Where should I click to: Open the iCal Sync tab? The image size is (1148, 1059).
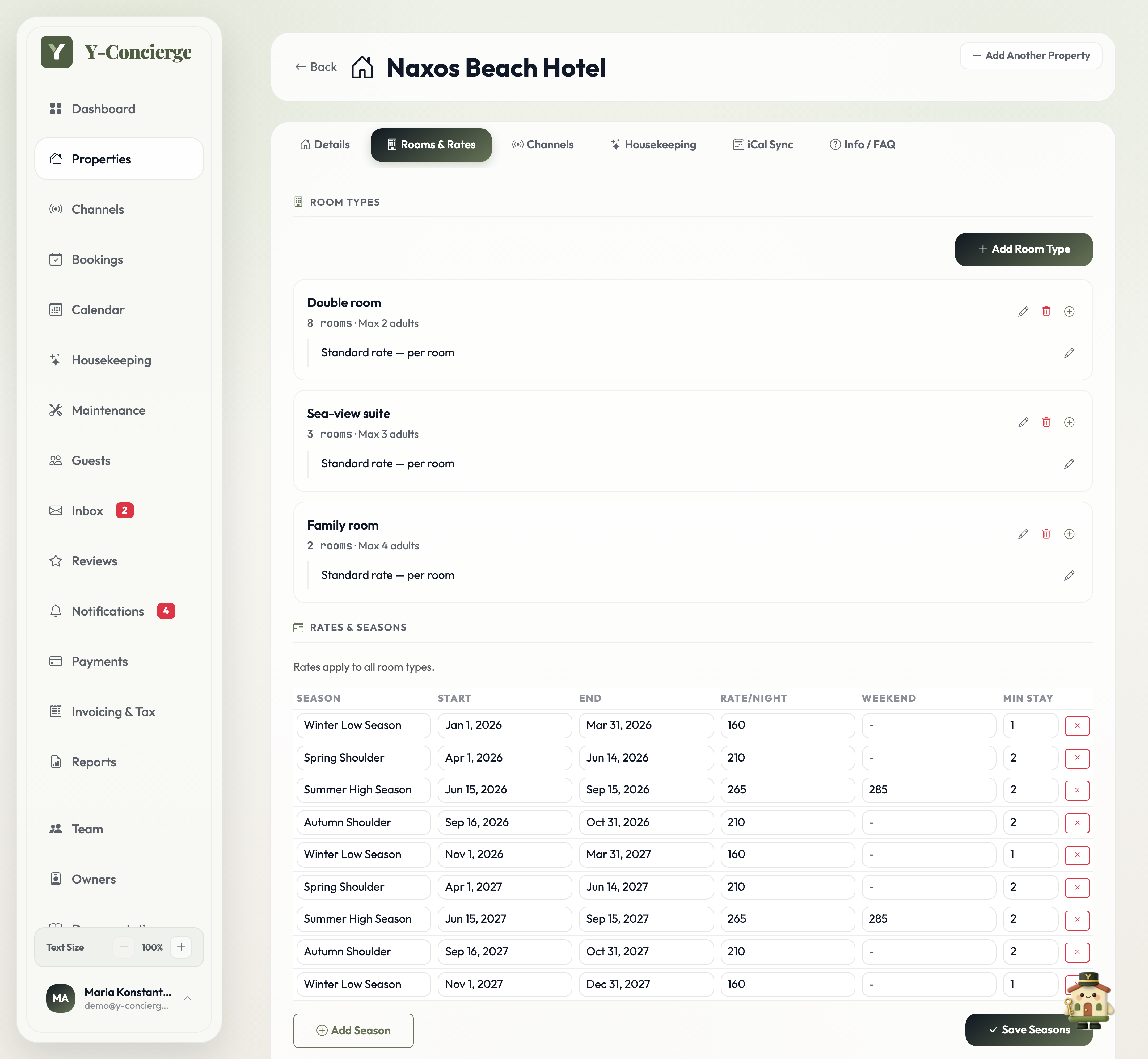763,144
